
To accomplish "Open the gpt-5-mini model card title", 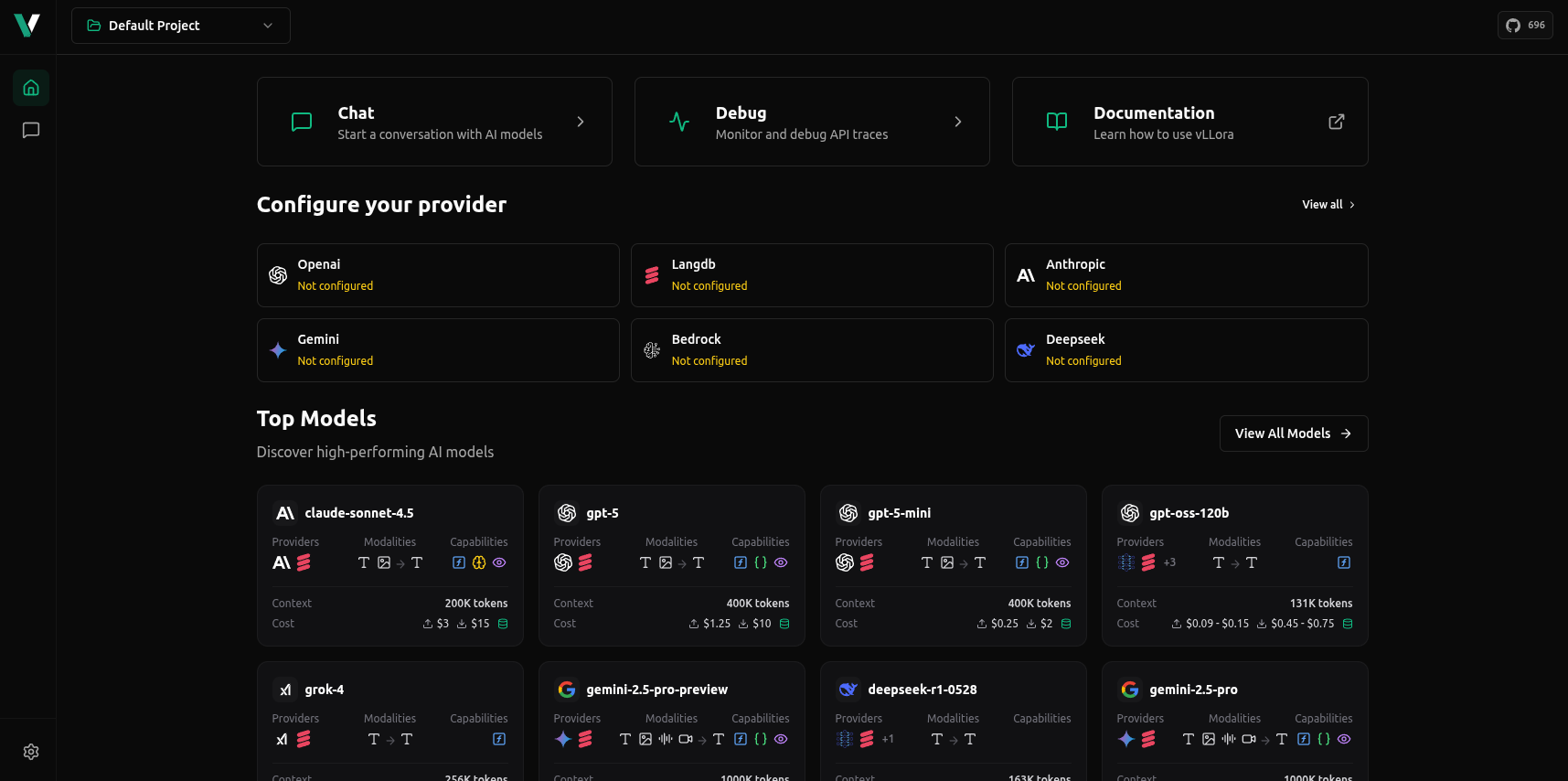I will (x=900, y=513).
